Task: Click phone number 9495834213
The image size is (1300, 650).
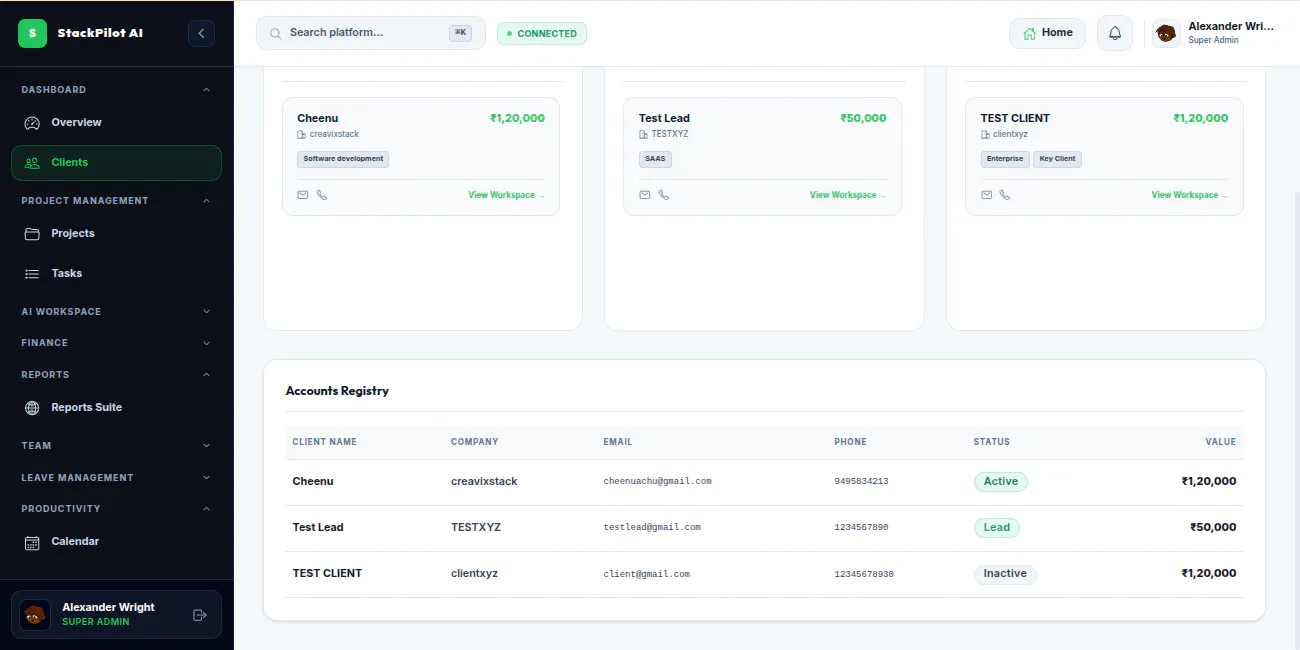Action: point(861,482)
